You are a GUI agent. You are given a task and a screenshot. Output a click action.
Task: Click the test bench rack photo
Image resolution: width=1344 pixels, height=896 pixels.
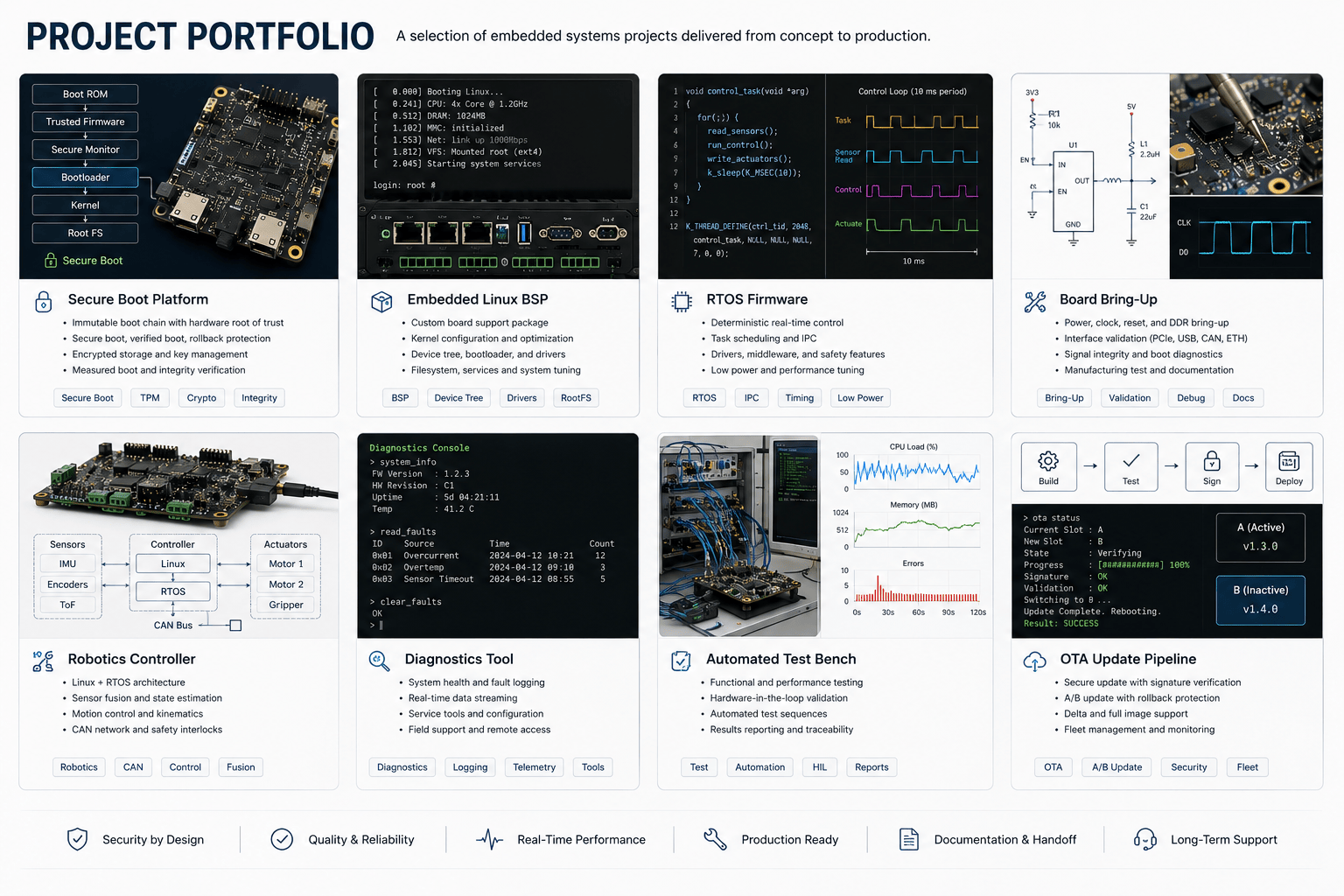739,535
